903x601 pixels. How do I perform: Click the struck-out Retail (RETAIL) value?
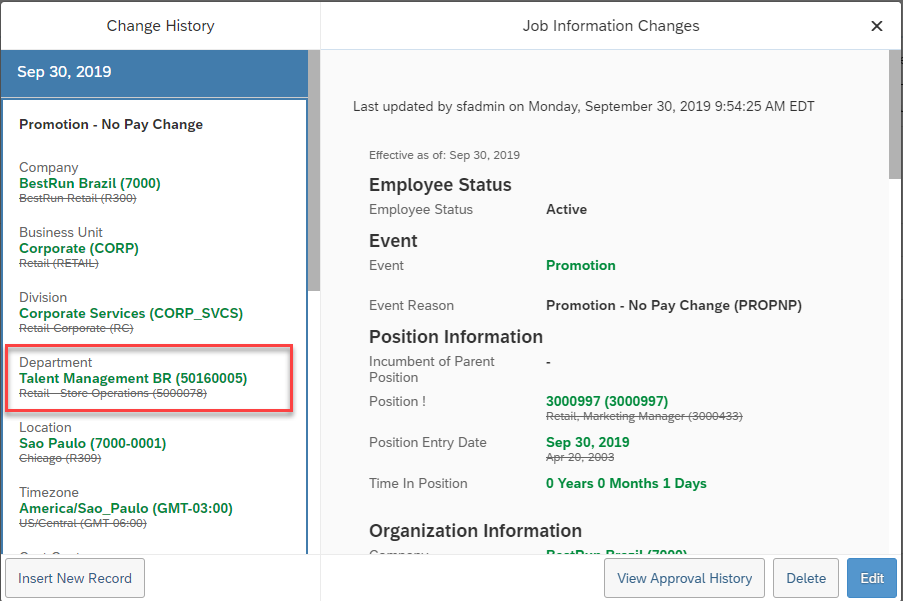(59, 264)
